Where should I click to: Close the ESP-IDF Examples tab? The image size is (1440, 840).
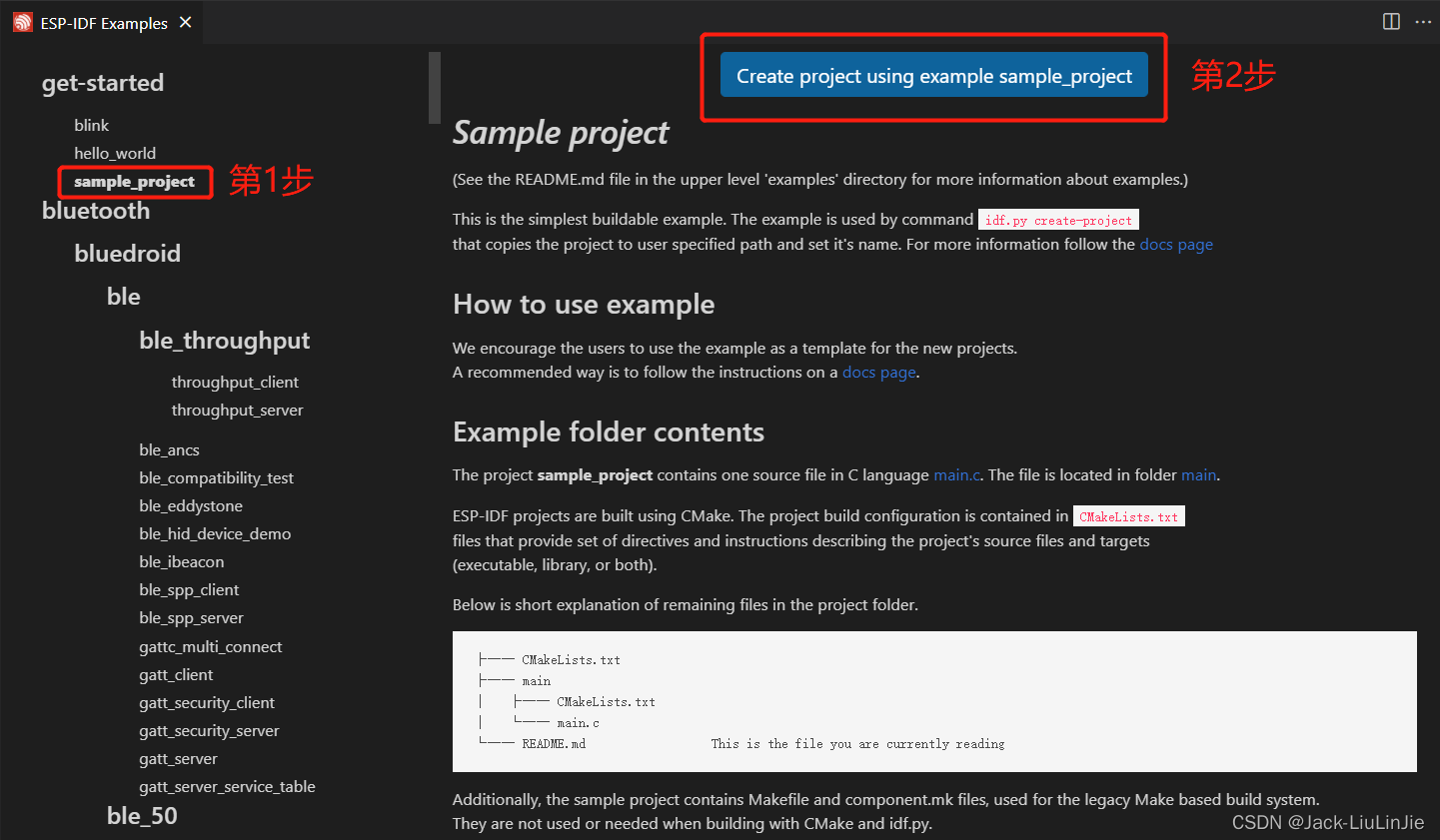tap(186, 22)
